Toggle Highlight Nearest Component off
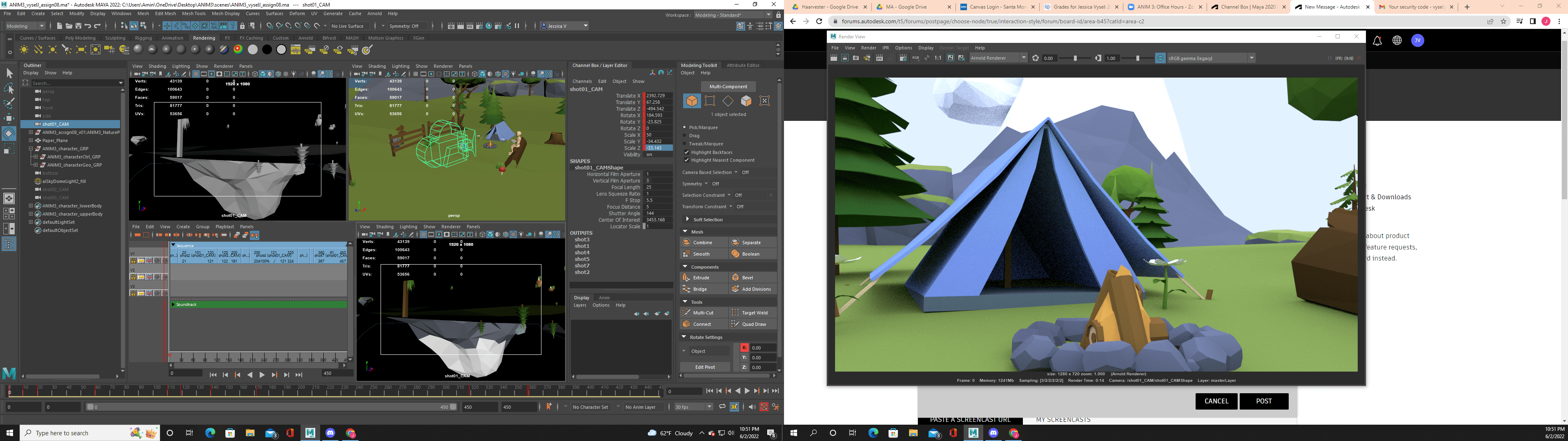The image size is (1568, 441). tap(686, 160)
